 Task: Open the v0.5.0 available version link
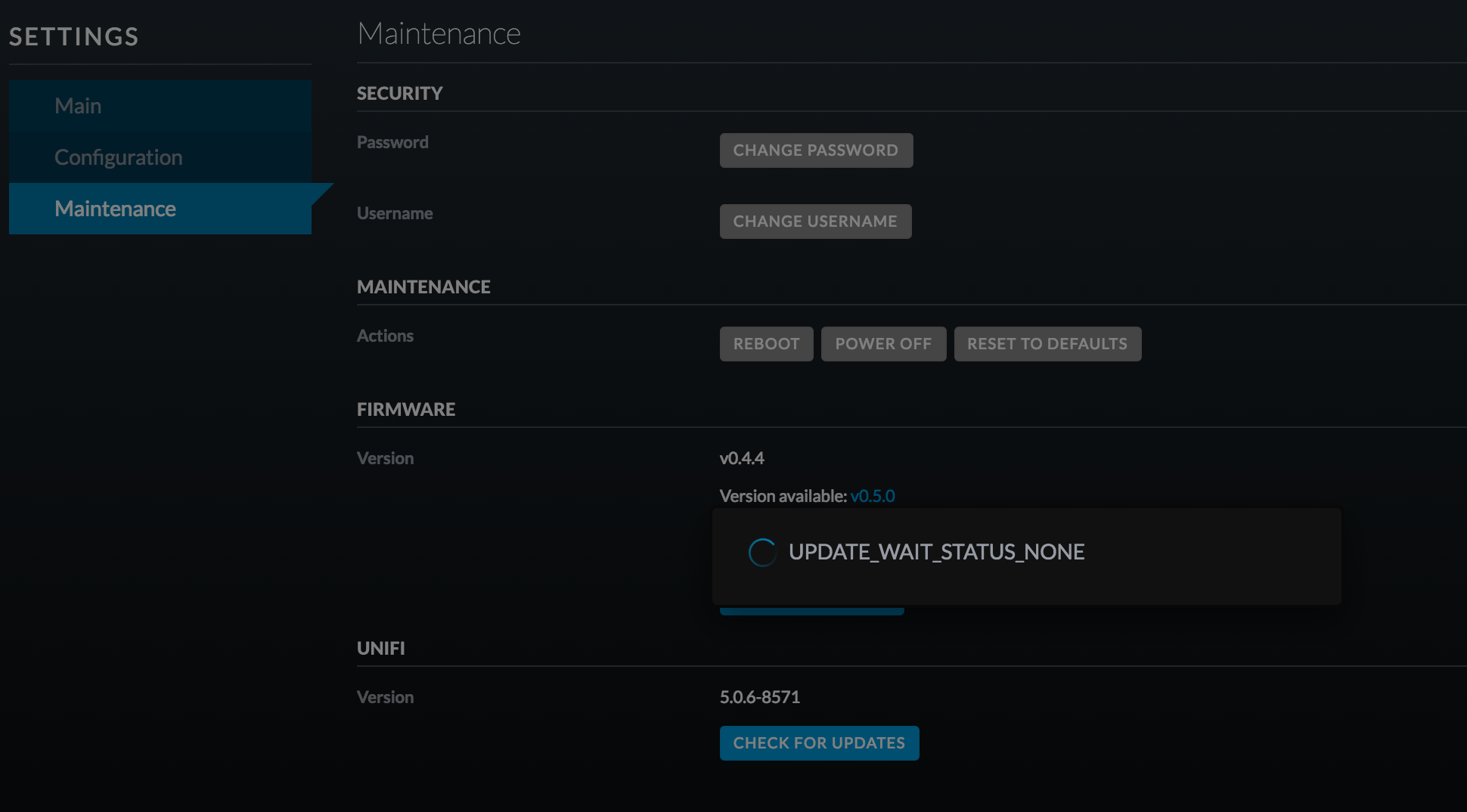(873, 496)
